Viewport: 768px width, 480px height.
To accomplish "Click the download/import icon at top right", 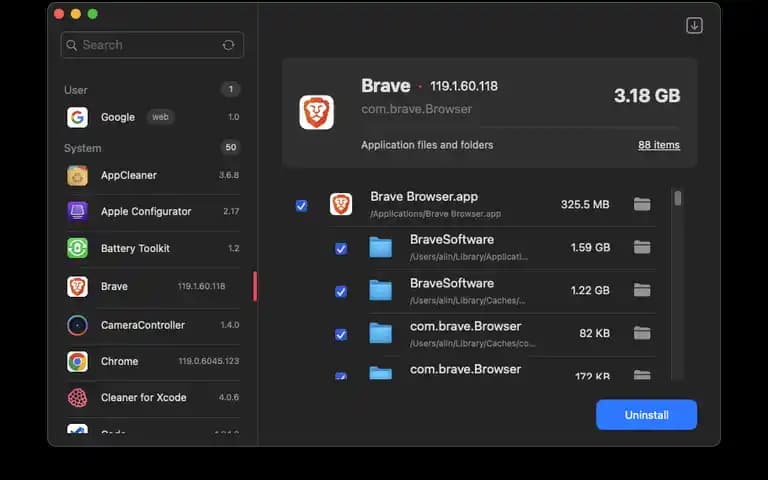I will [694, 25].
